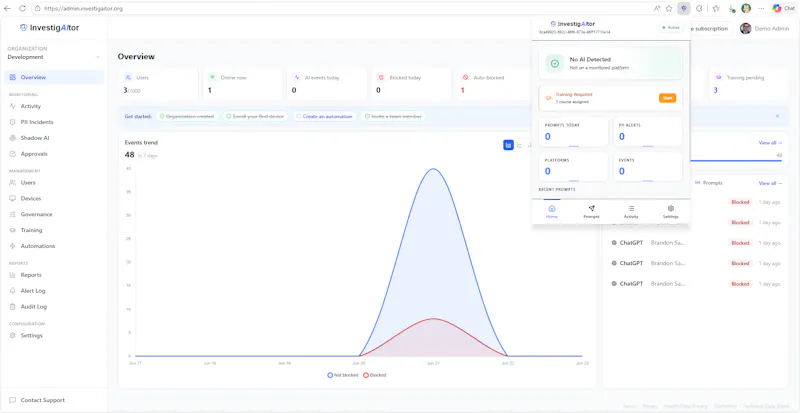Go back with the browser back arrow
Screen dimensions: 800x413
pos(7,8)
